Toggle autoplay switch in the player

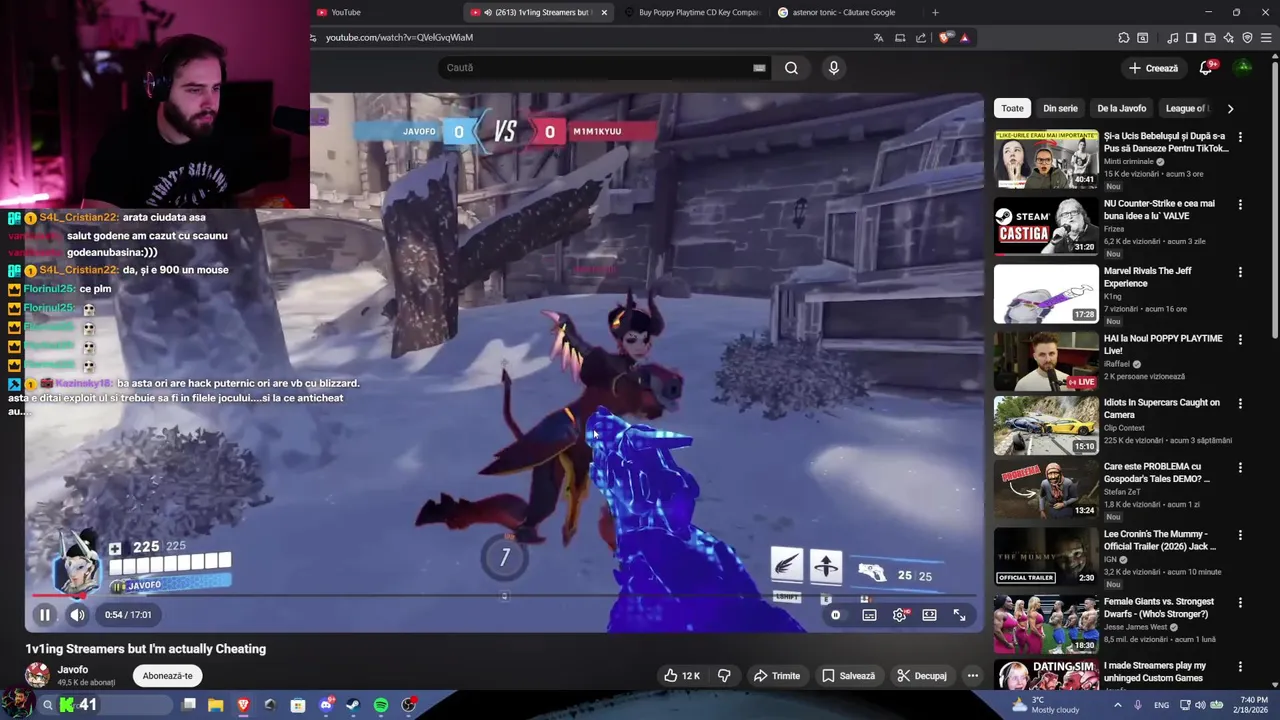tap(837, 615)
